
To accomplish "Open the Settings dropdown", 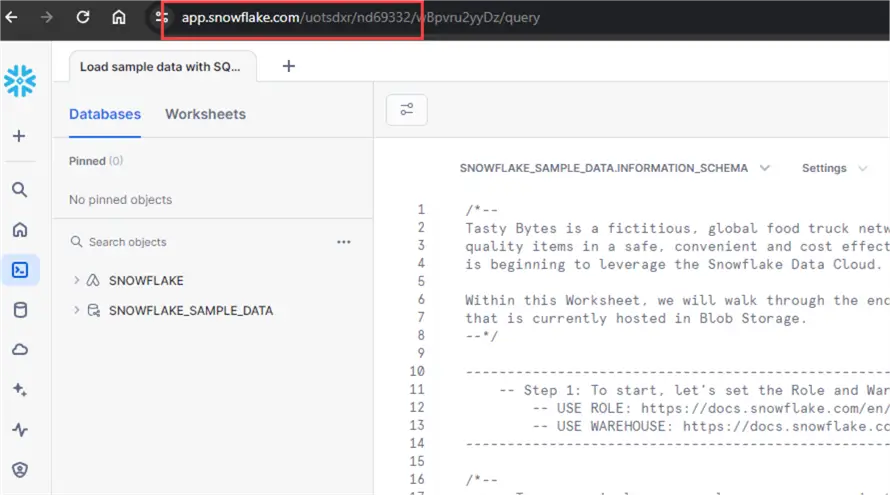I will pyautogui.click(x=834, y=168).
